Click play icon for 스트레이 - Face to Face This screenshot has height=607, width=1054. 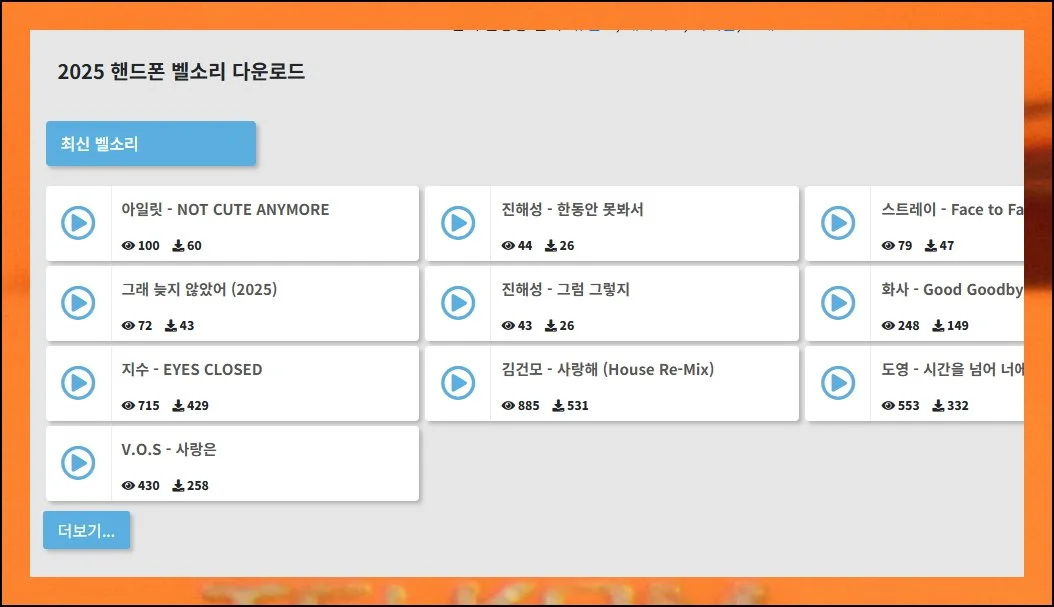click(838, 222)
